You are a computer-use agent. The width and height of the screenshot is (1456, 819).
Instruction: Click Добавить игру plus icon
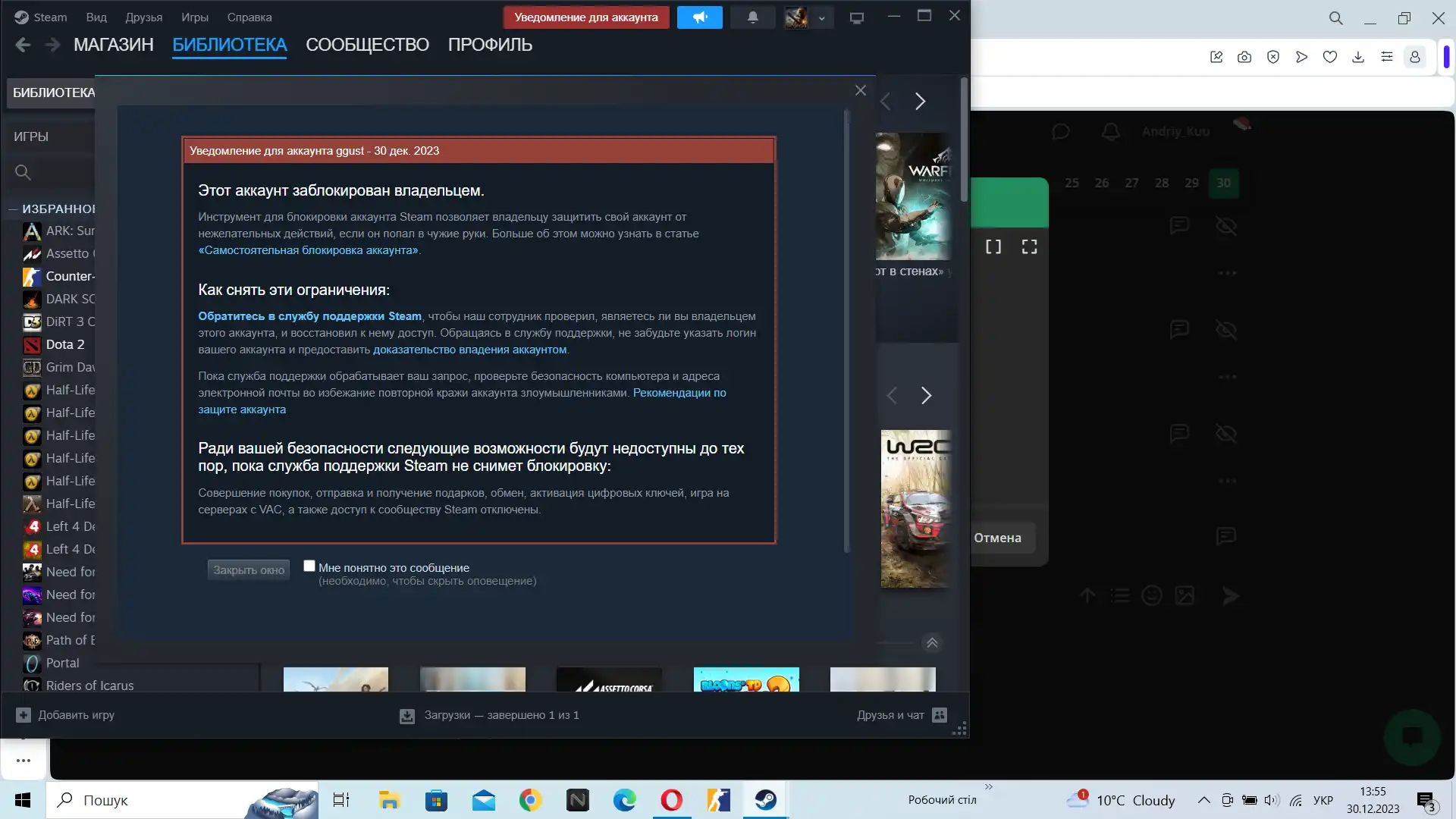coord(24,715)
